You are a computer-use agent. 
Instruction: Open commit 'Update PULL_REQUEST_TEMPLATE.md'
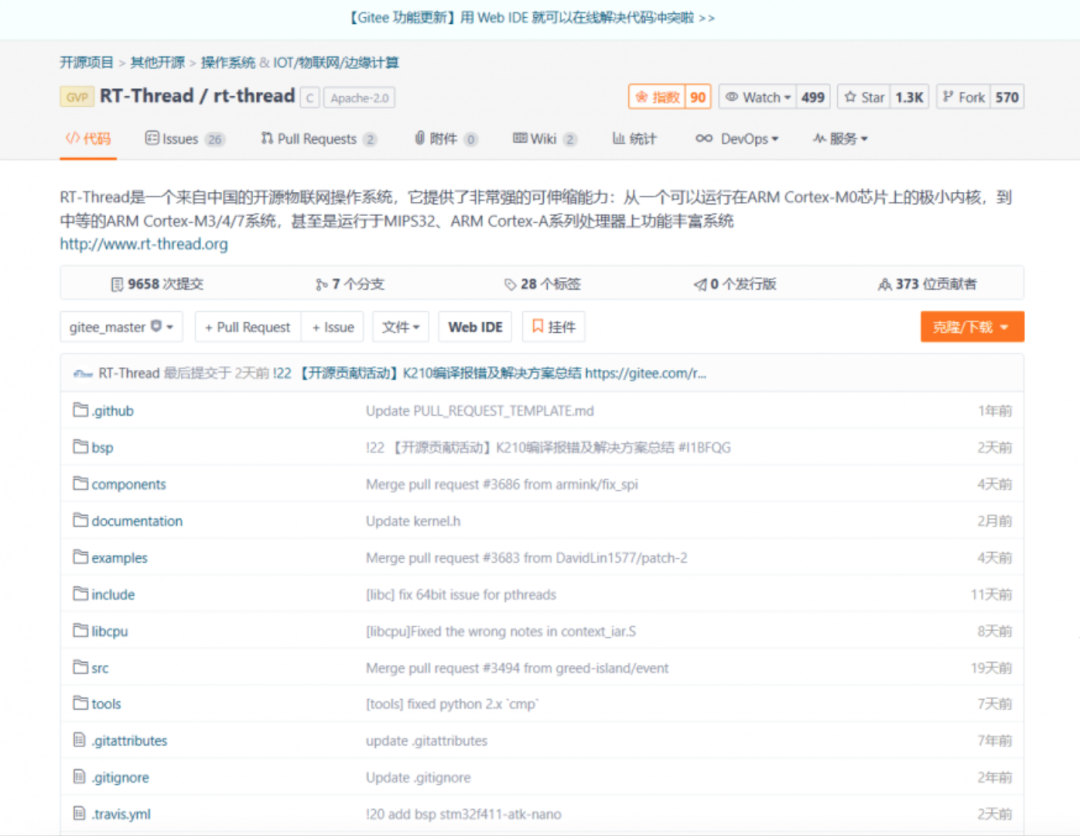pyautogui.click(x=480, y=411)
